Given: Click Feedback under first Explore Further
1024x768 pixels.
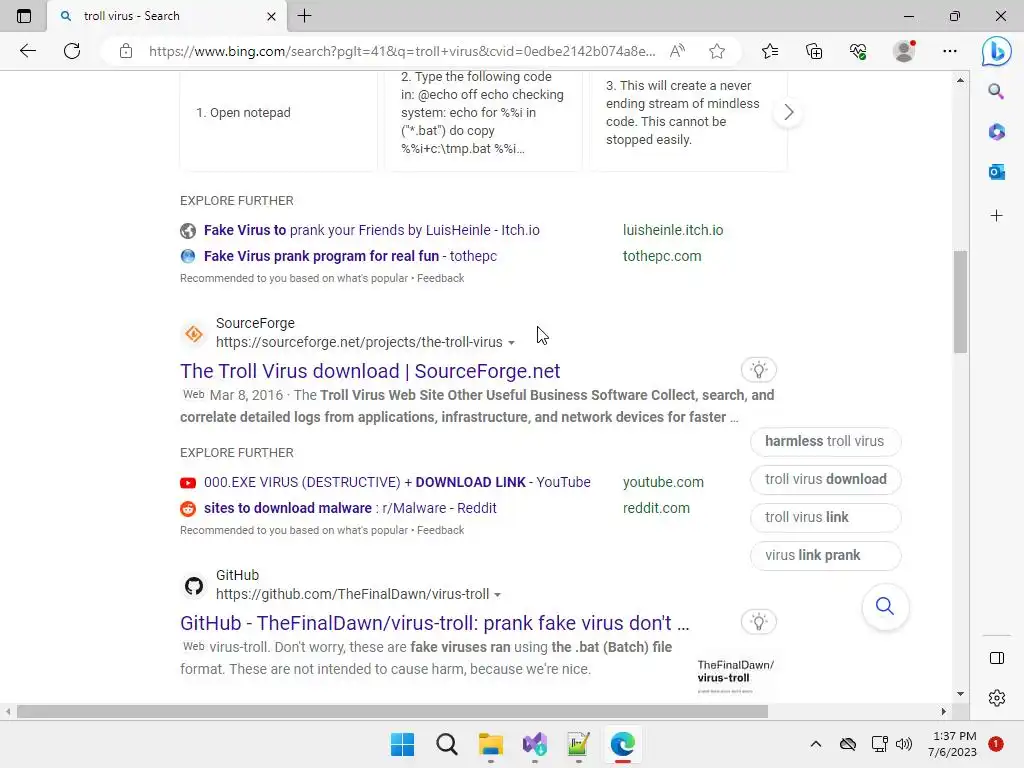Looking at the screenshot, I should click(440, 278).
